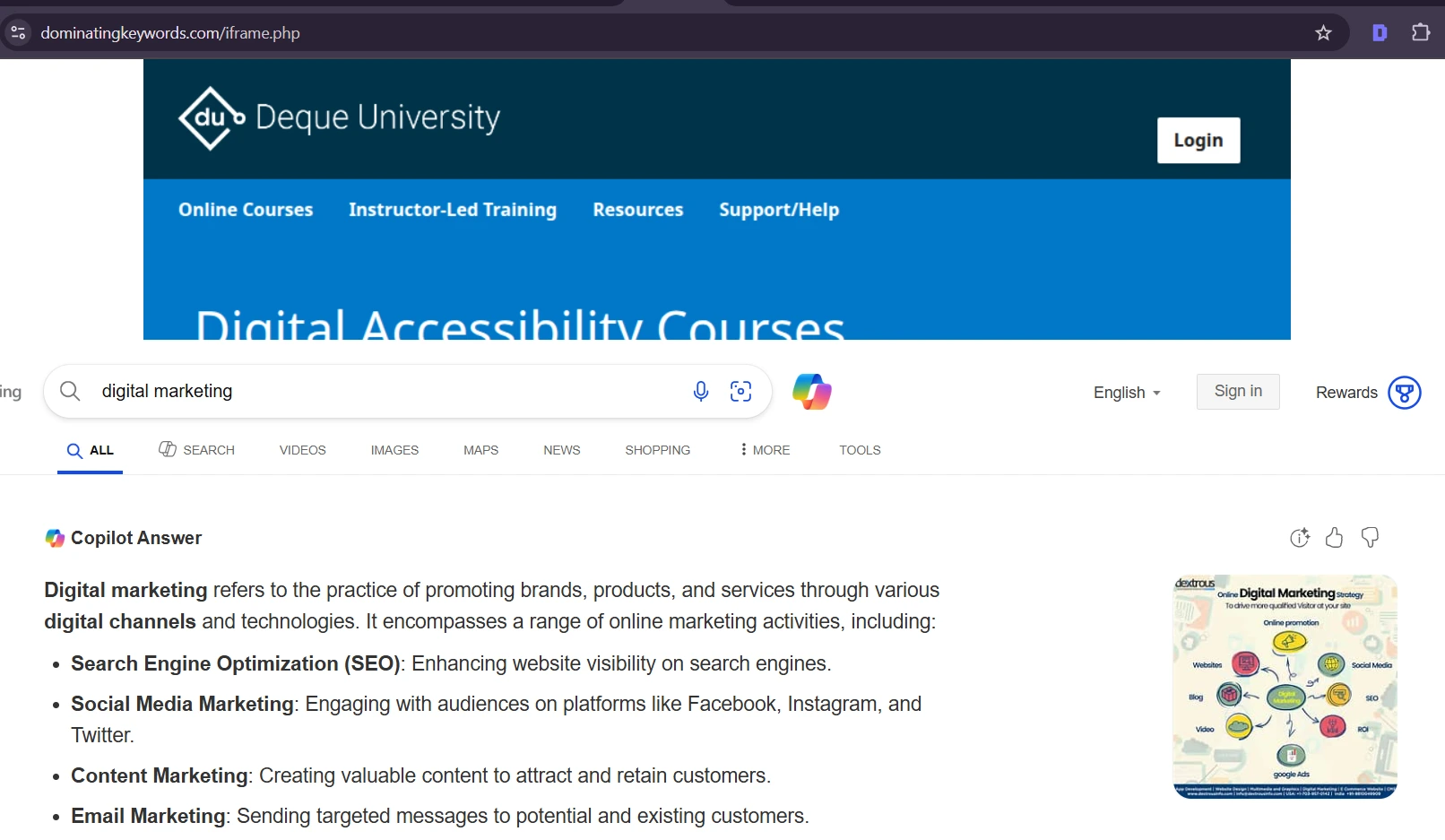Switch to the IMAGES tab

click(394, 450)
